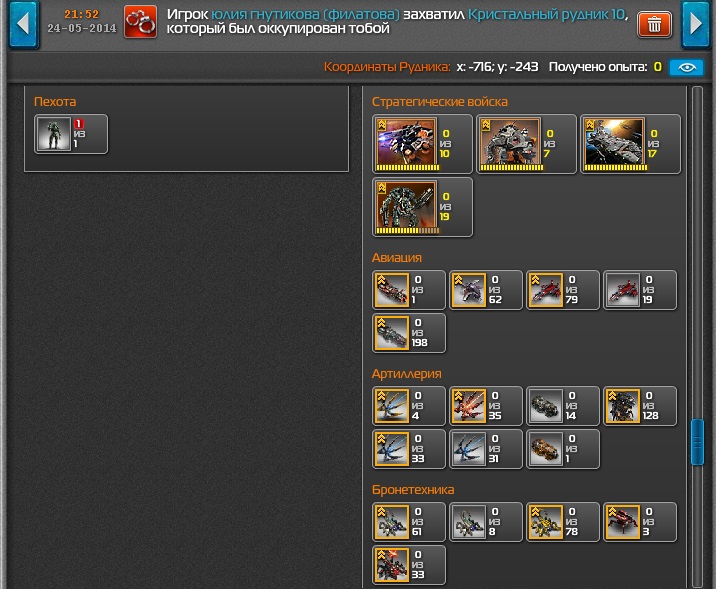Select strategic cruiser unit 0 of 17
This screenshot has height=589, width=716.
[x=631, y=144]
